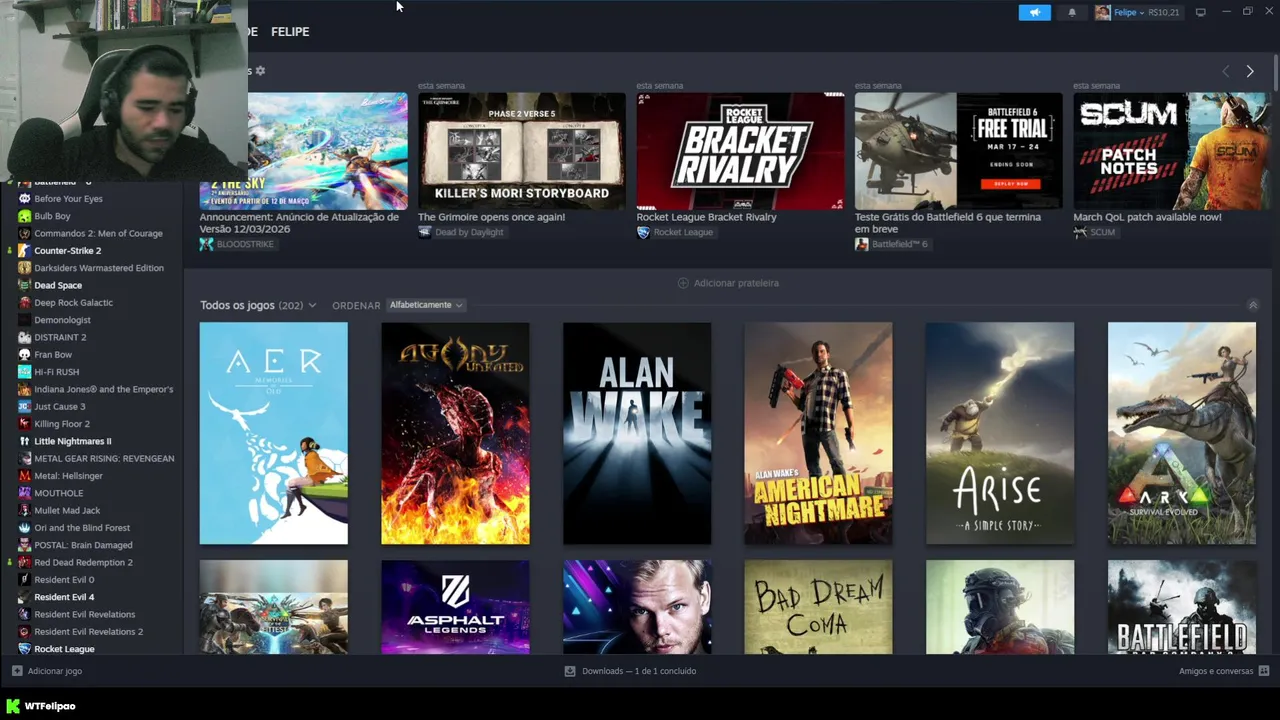Open the Steam announcements megaphone button

(x=1034, y=12)
